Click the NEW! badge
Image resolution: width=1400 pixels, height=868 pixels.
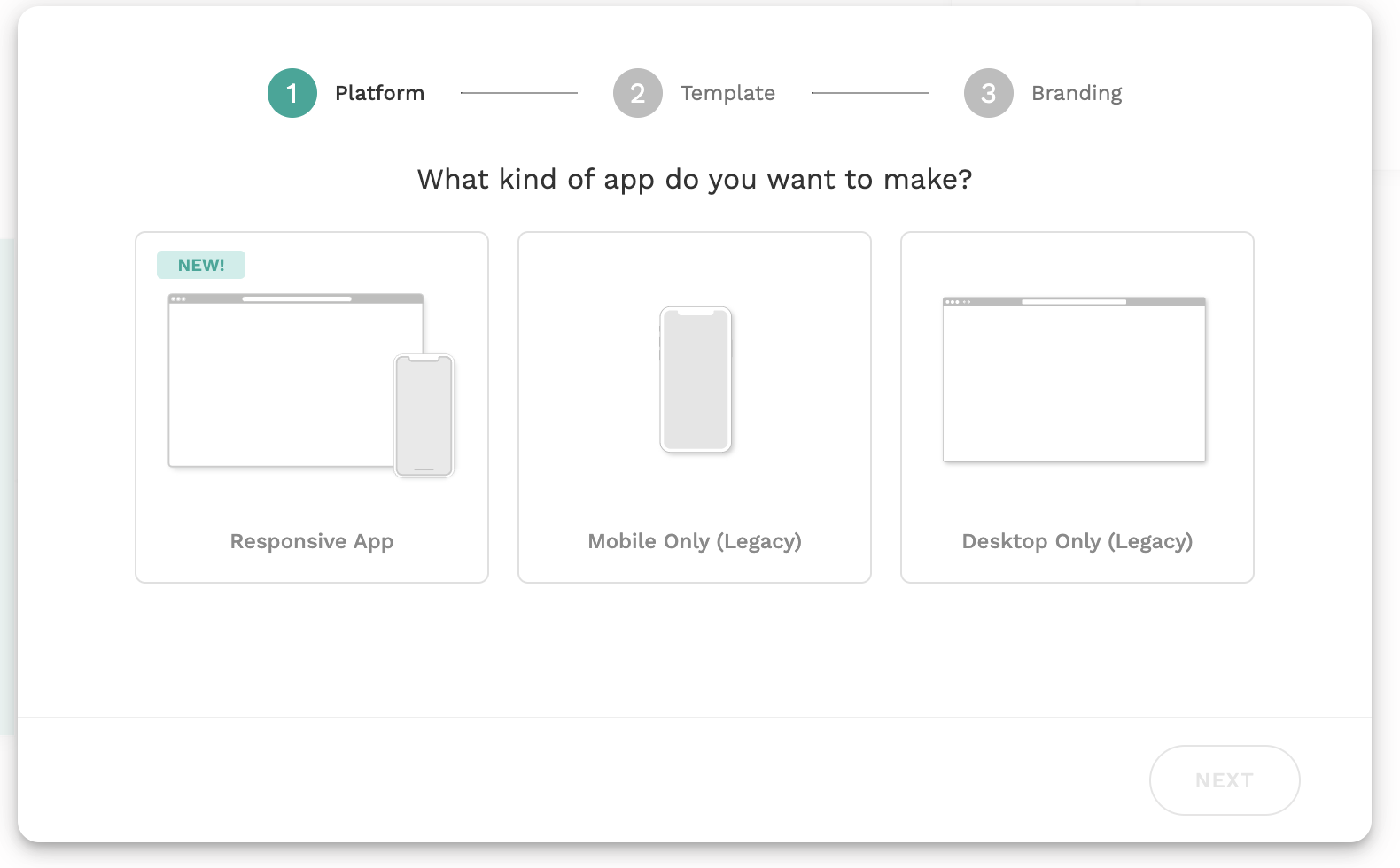pos(201,265)
